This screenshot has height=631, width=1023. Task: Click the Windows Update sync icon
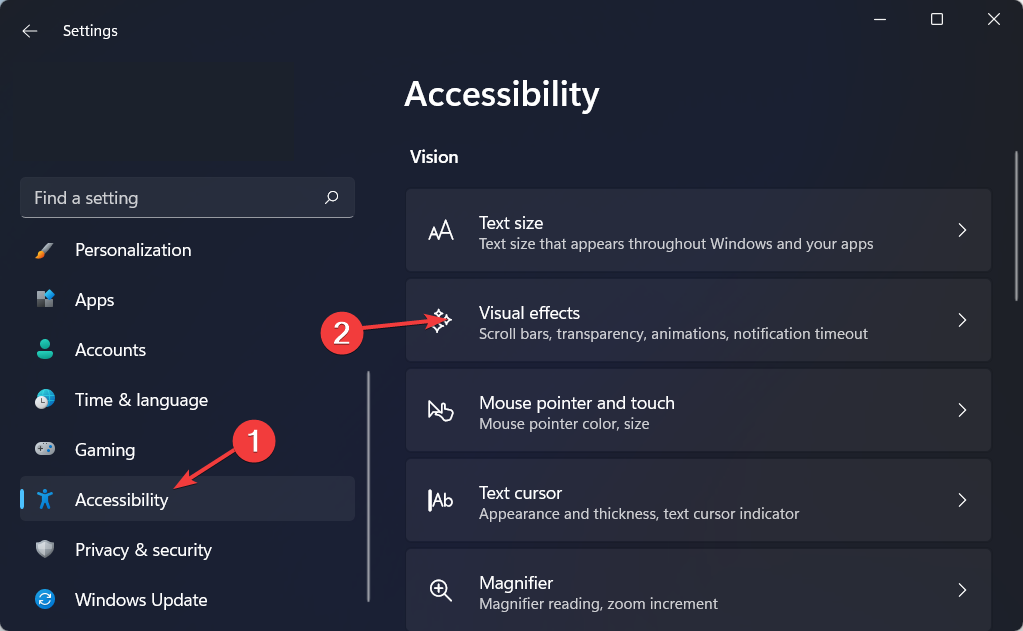tap(44, 599)
